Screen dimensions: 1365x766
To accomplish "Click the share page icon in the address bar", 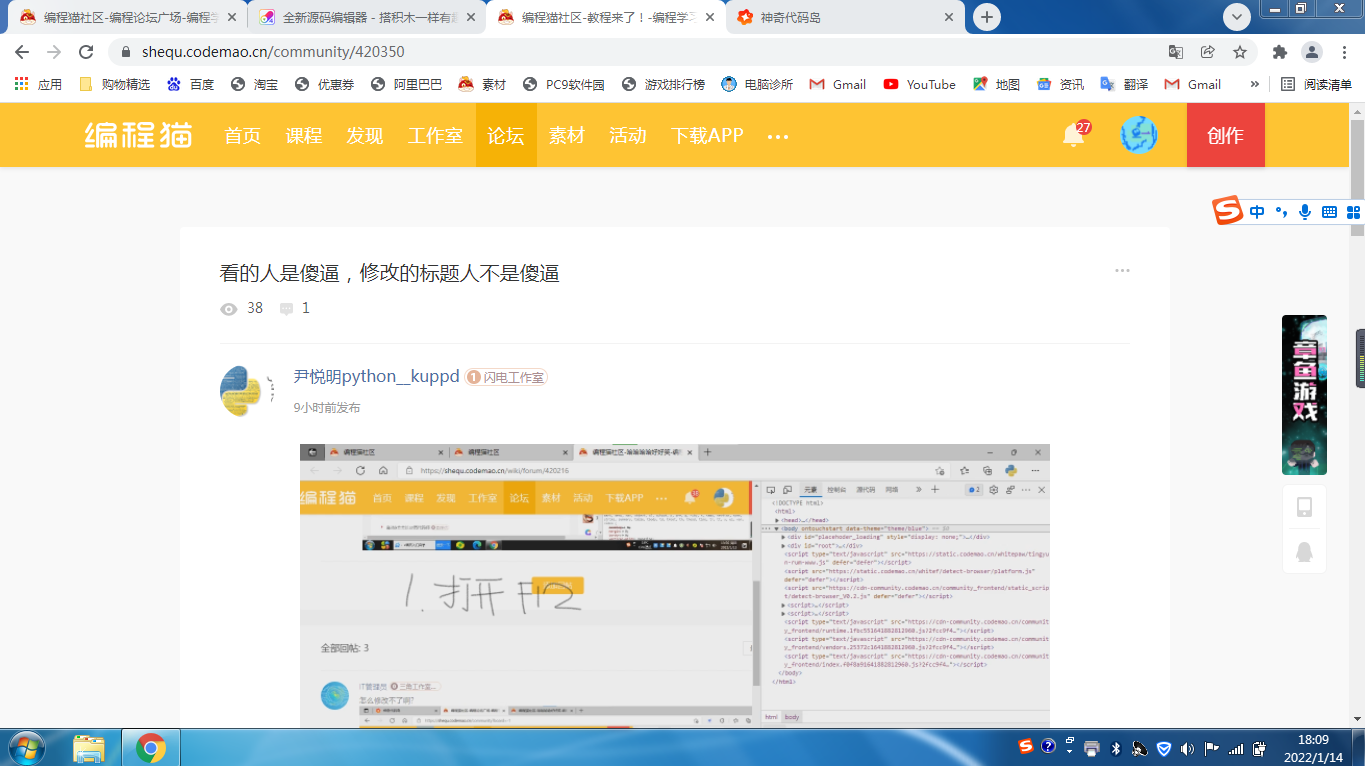I will click(x=1208, y=52).
